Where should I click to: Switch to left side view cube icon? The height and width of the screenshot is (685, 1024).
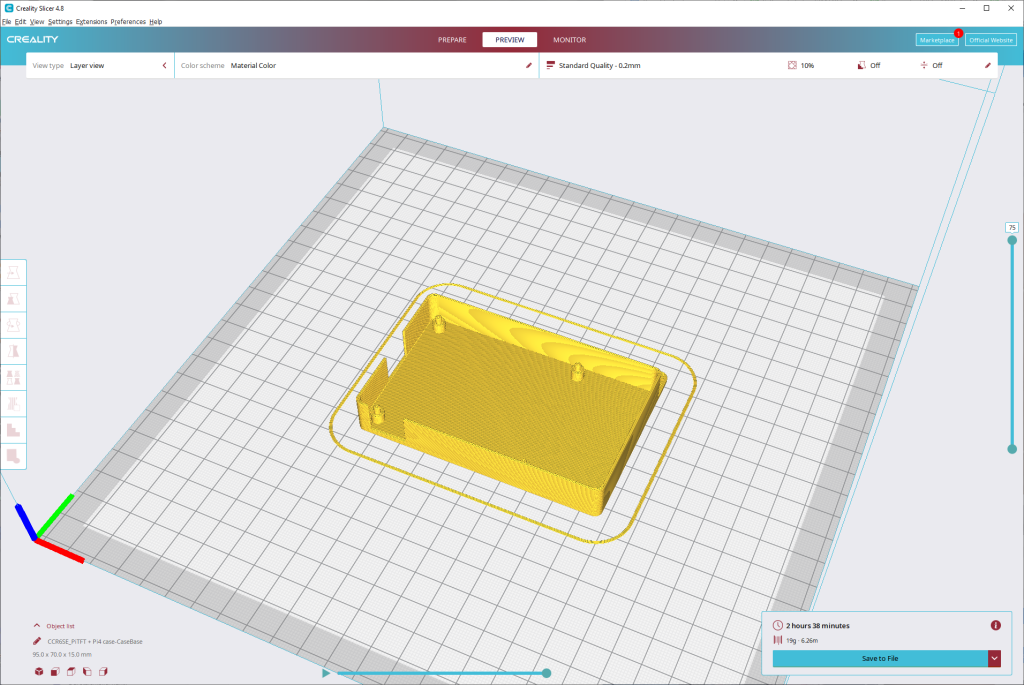(87, 671)
